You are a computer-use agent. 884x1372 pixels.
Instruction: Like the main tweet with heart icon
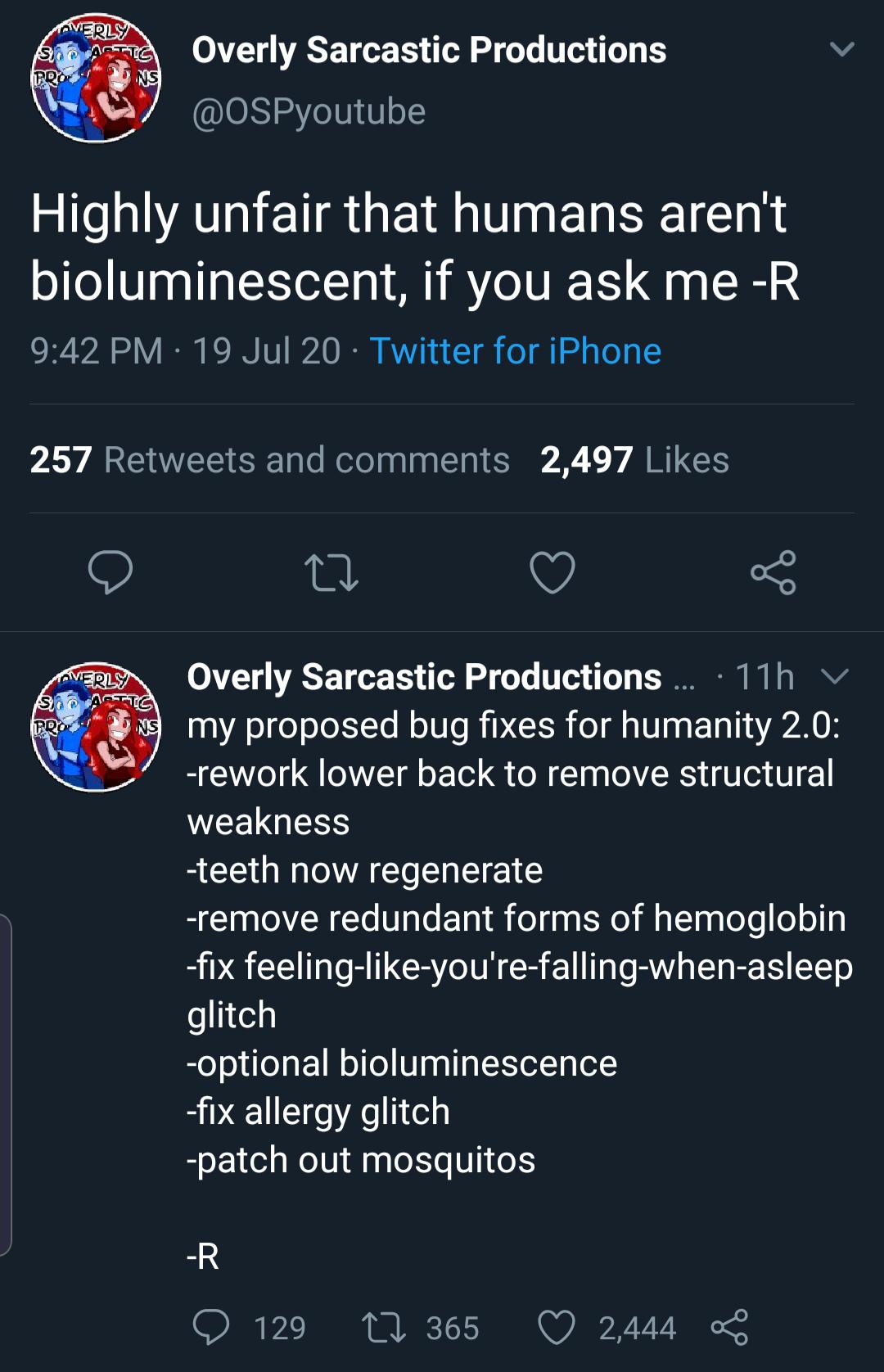tap(552, 572)
